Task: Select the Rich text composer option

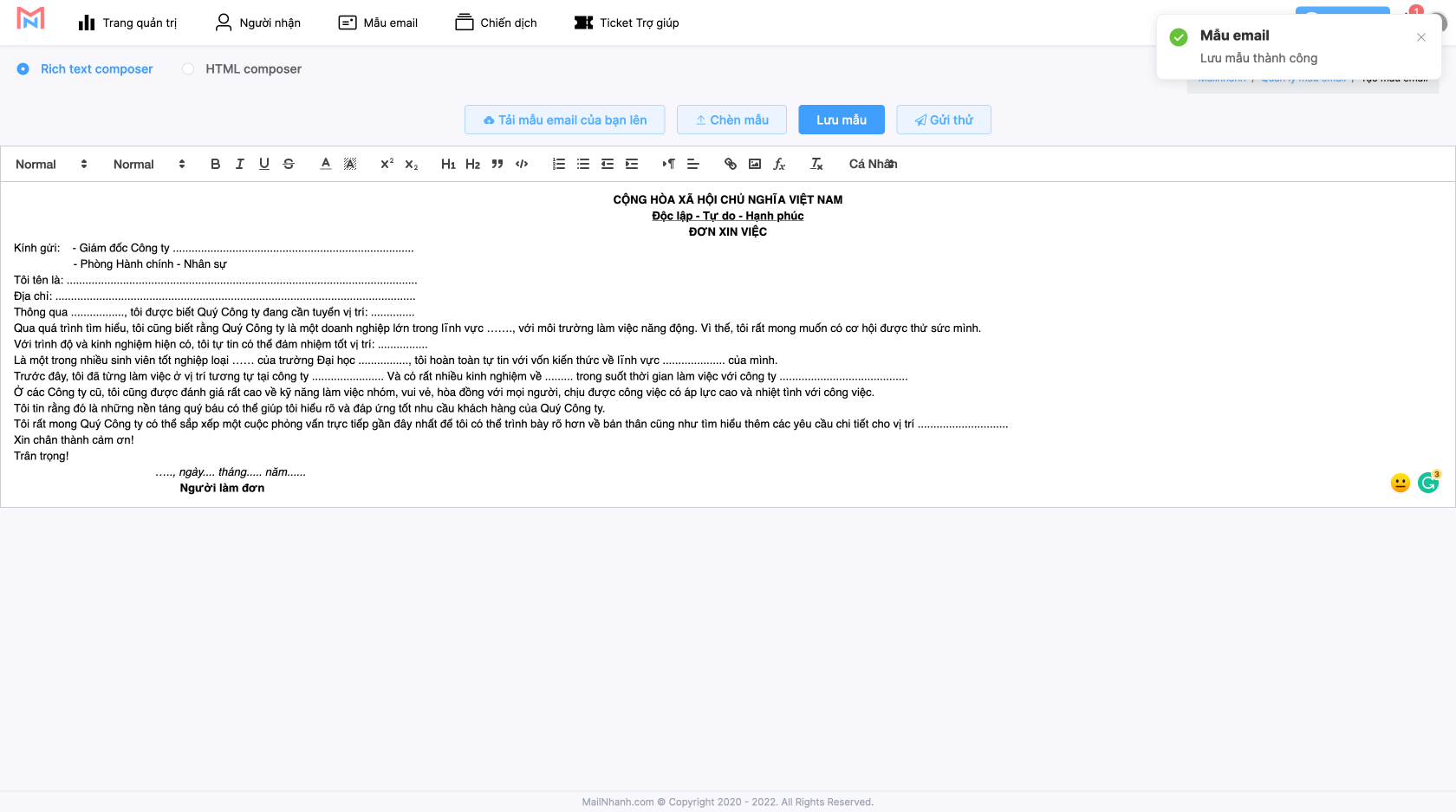Action: click(23, 69)
